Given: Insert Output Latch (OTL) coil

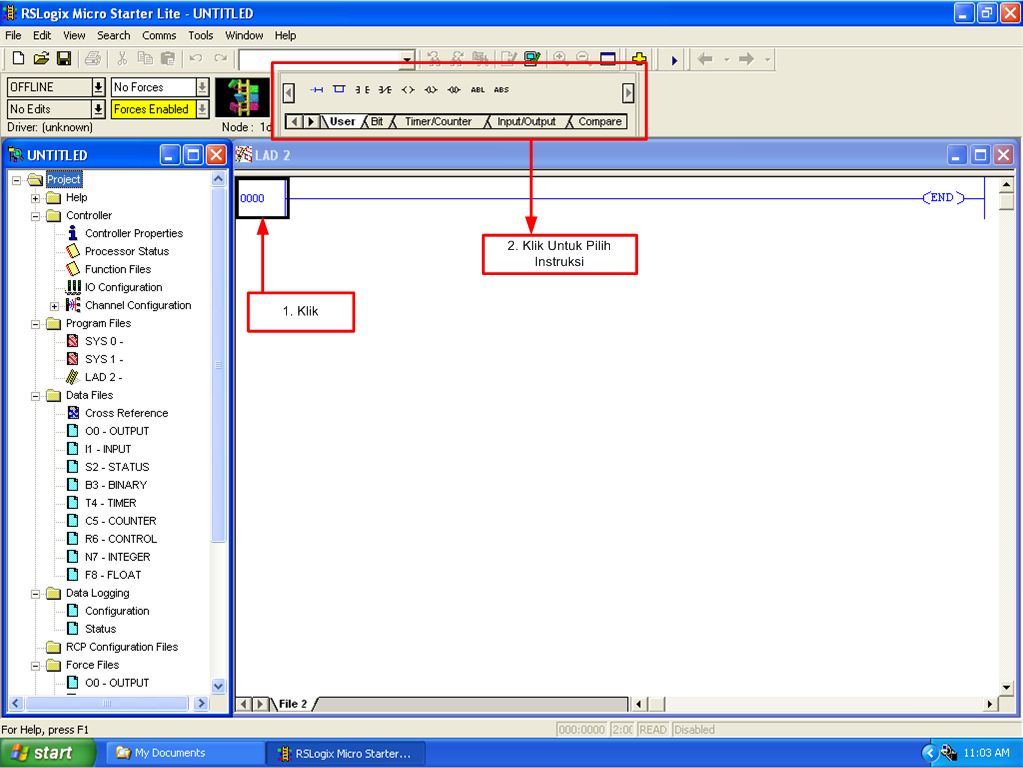Looking at the screenshot, I should tap(431, 90).
